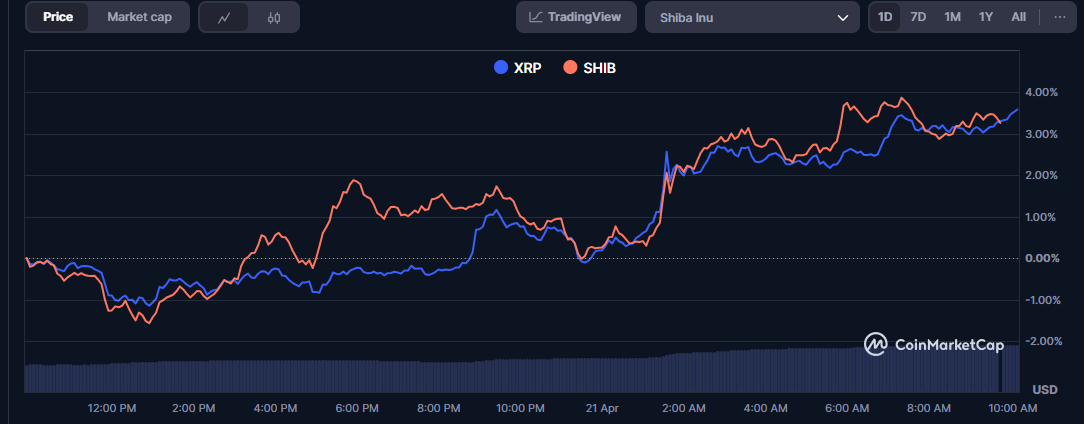
Task: Expand the Shiba Inu comparison dropdown
Action: tap(752, 17)
